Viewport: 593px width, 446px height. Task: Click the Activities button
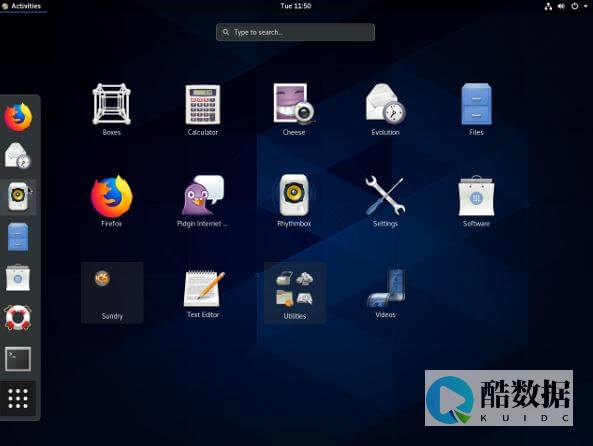coord(22,6)
